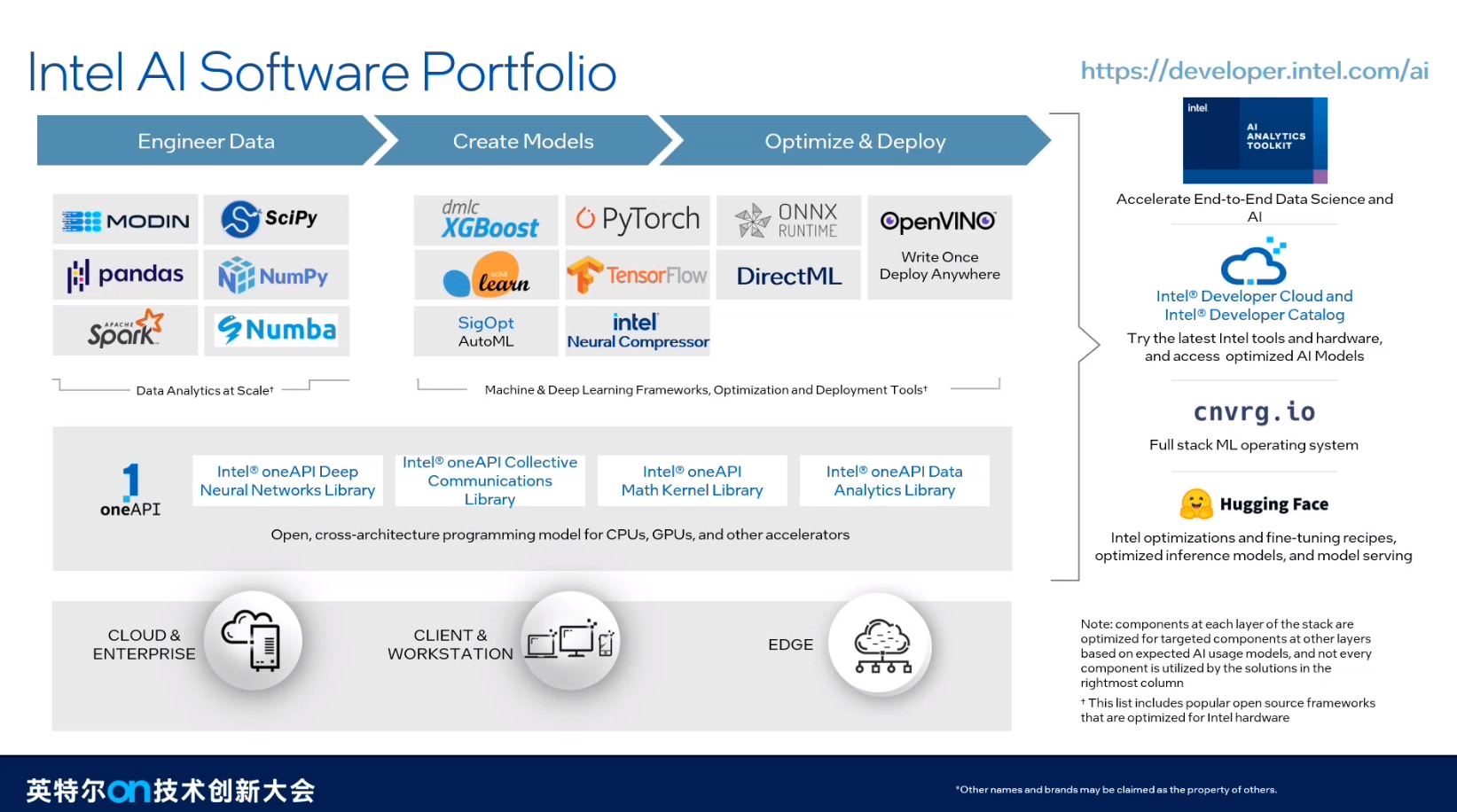
Task: Click 'Open, cross-architecture programming model' sentence
Action: [x=560, y=535]
